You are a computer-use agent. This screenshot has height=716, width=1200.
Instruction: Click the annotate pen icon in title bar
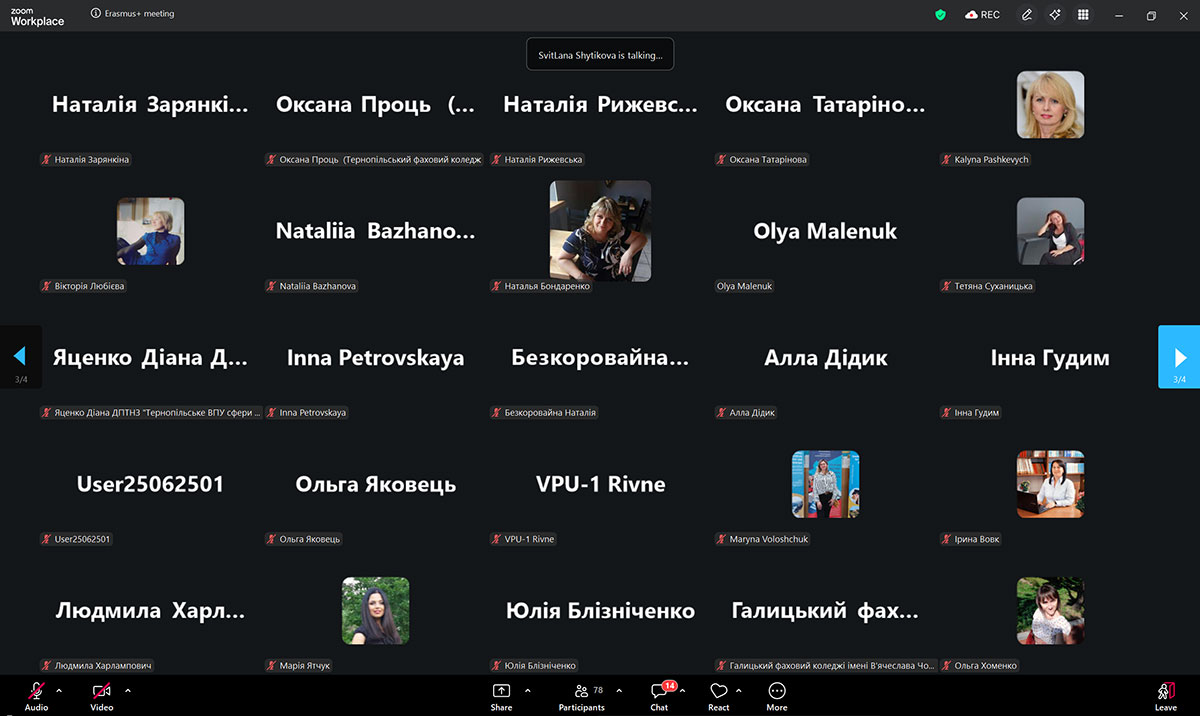pos(1027,15)
